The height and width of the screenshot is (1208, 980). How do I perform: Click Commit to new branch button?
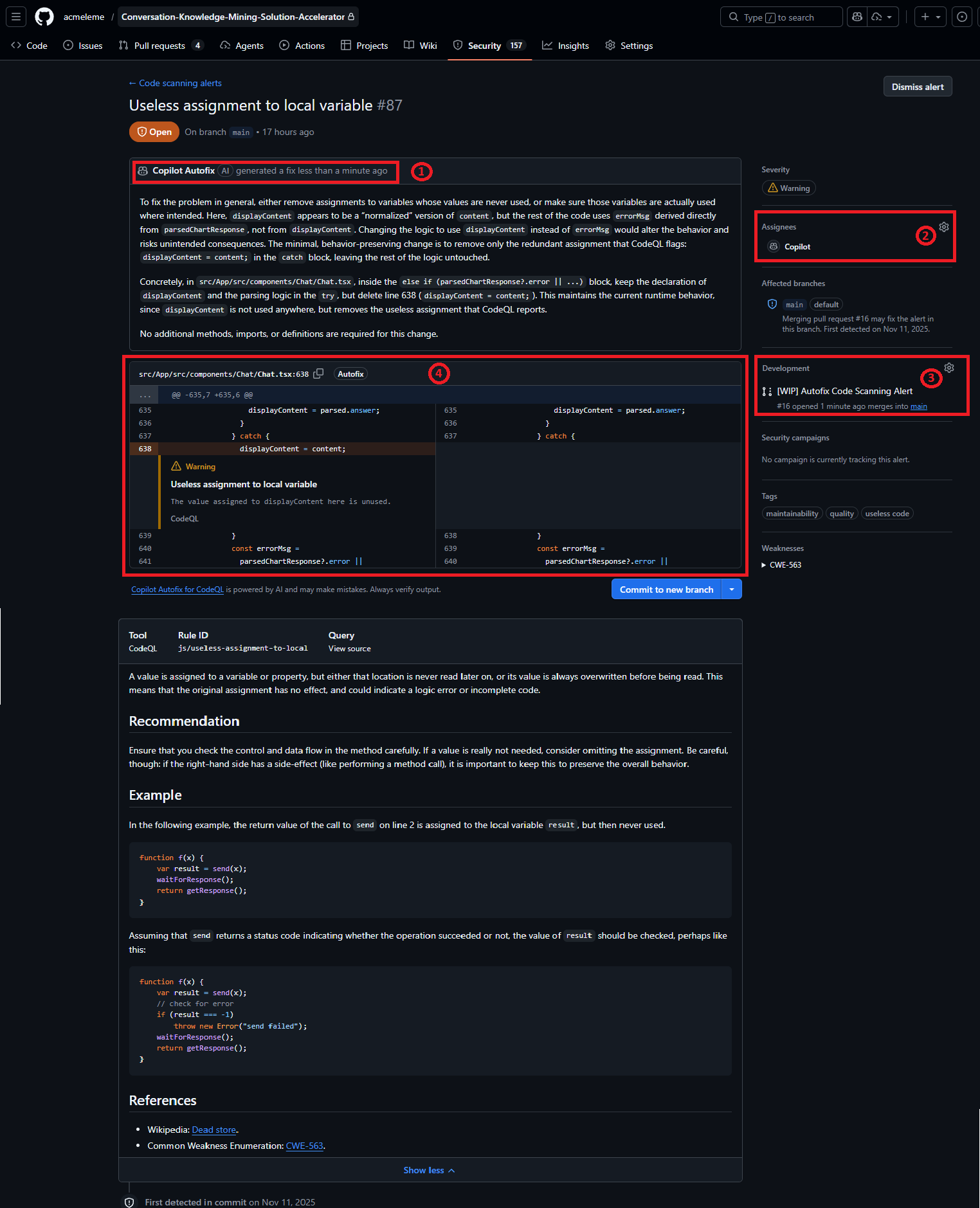tap(666, 590)
